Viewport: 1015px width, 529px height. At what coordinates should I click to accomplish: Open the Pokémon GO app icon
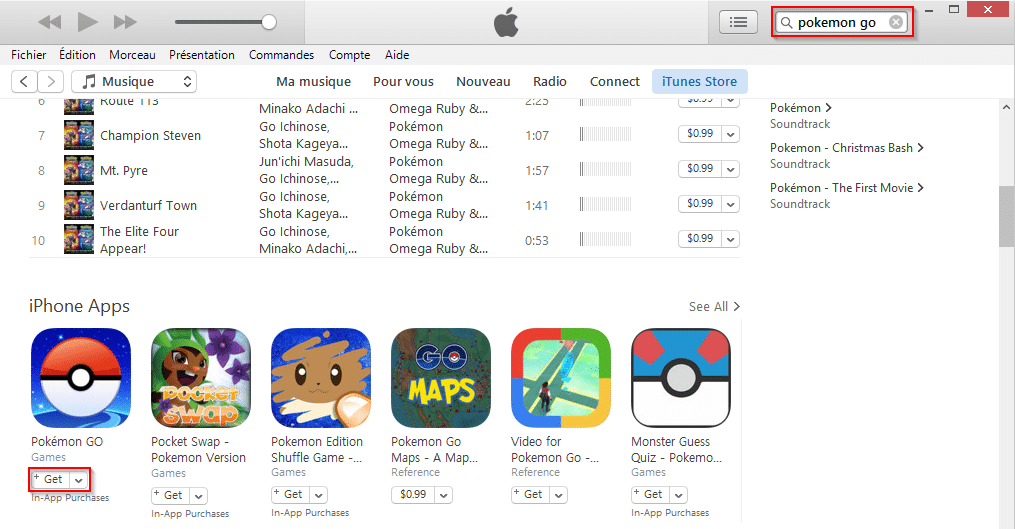pyautogui.click(x=81, y=377)
